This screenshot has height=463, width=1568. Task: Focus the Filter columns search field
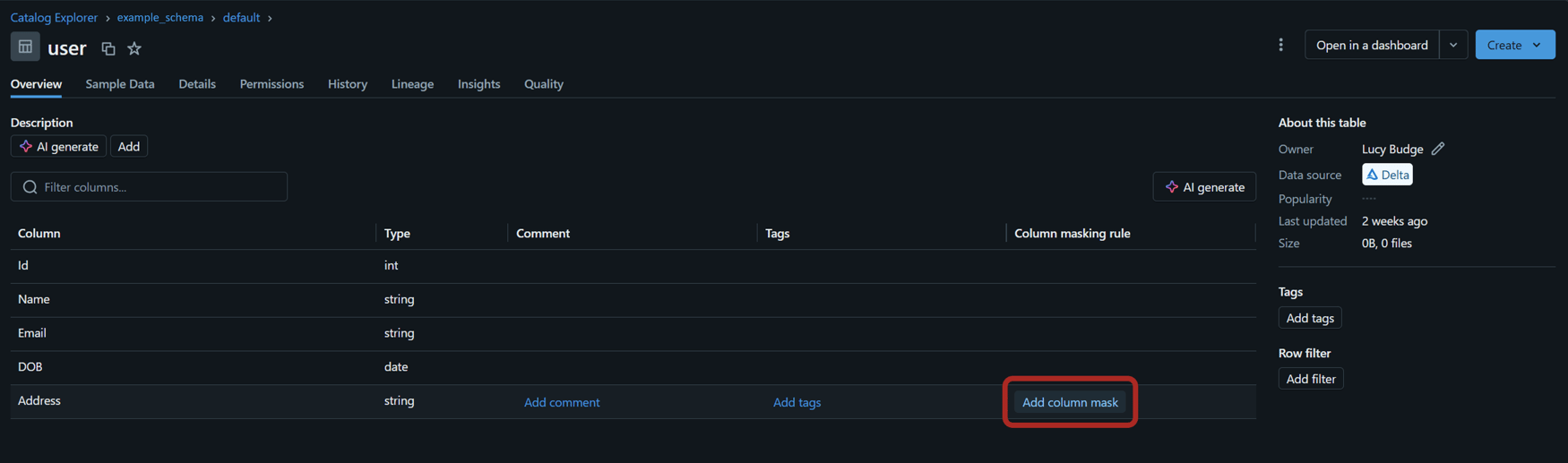point(149,186)
